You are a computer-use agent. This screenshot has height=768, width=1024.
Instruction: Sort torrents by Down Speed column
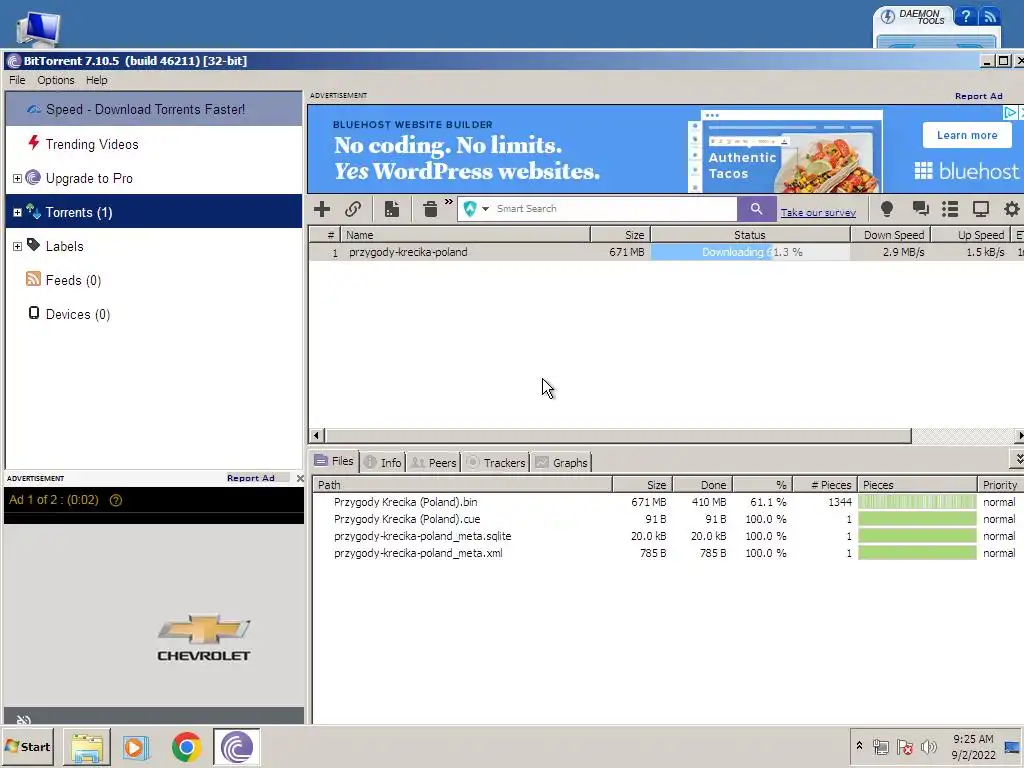[x=891, y=234]
